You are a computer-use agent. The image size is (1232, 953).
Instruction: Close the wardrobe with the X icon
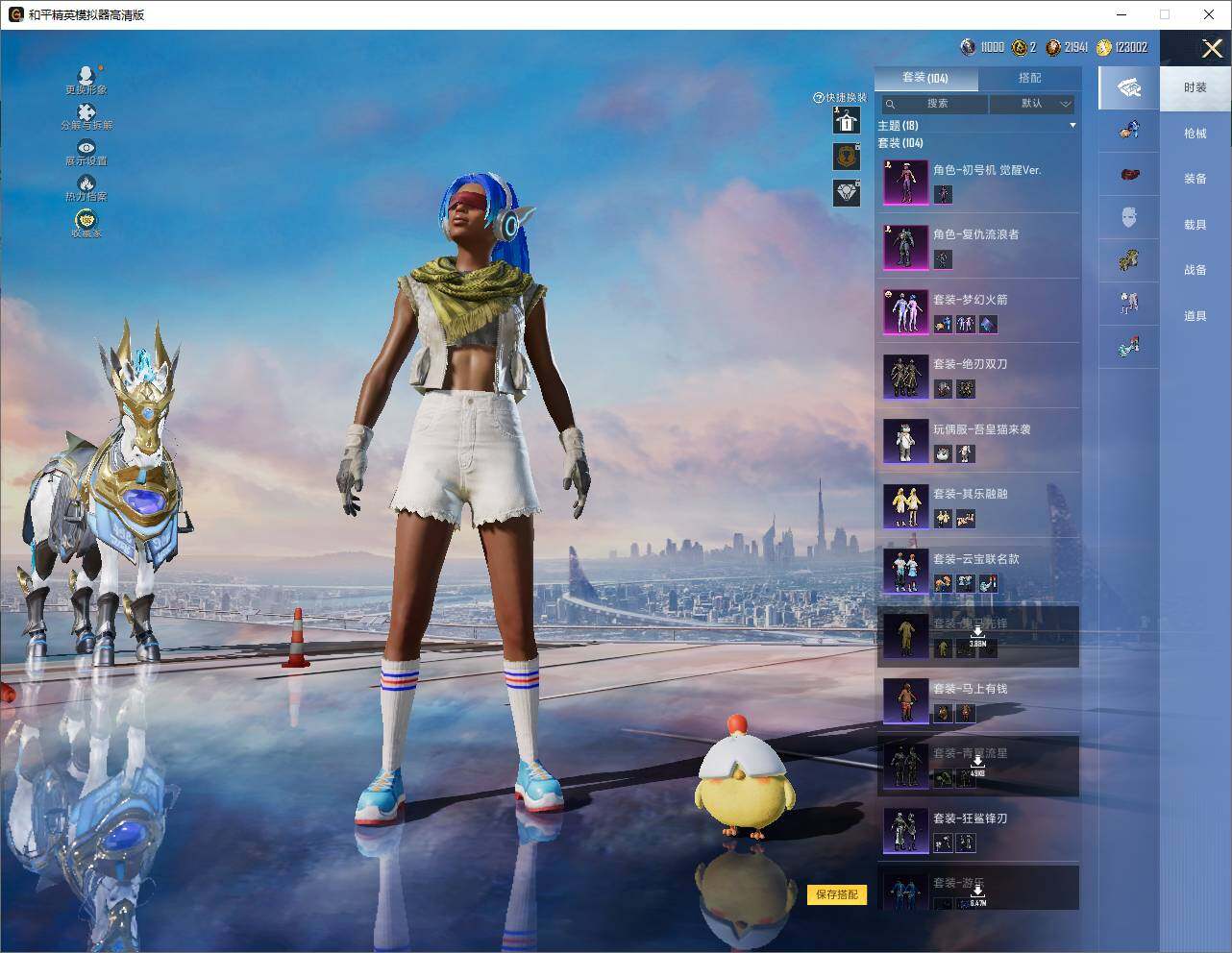(x=1212, y=48)
